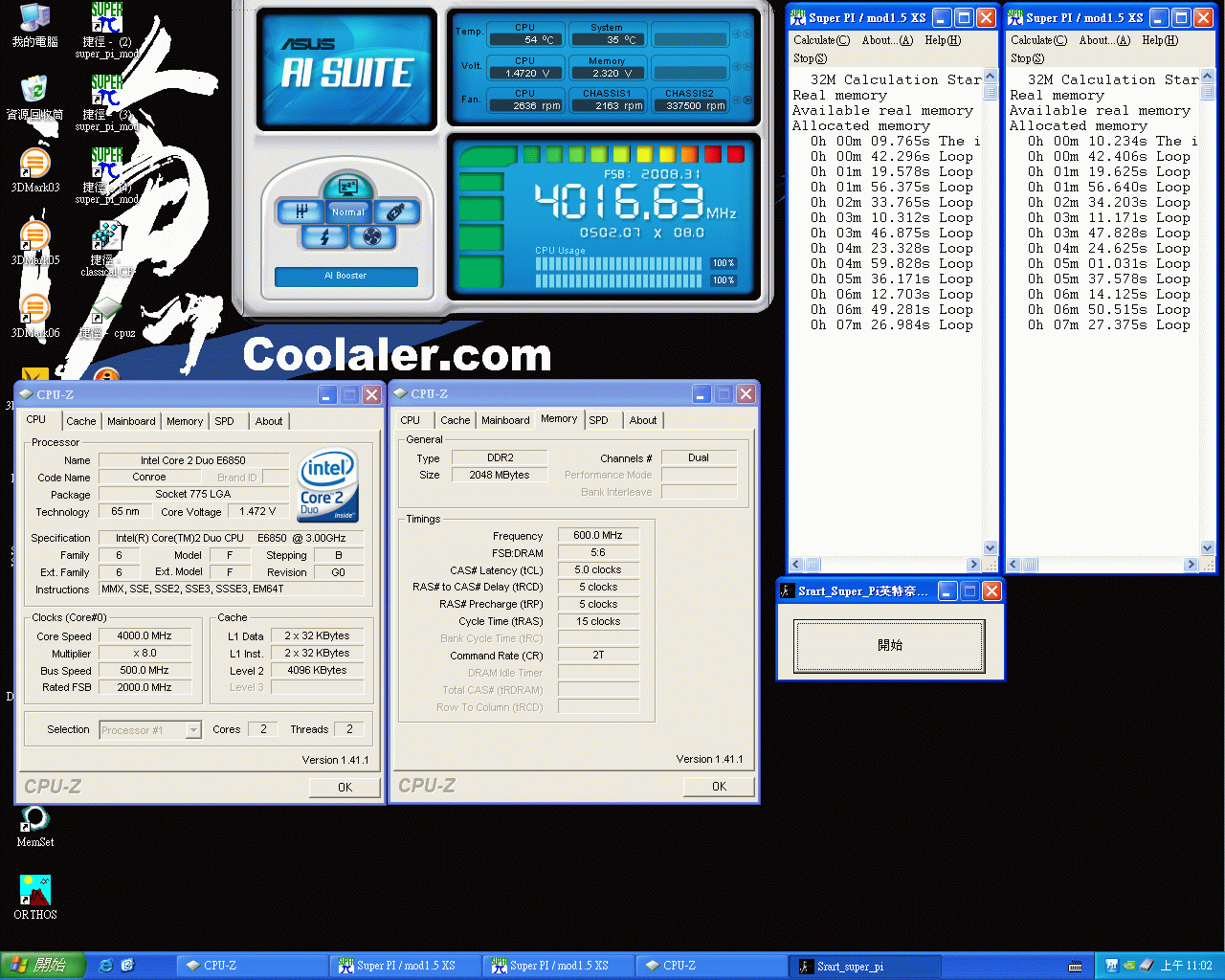The height and width of the screenshot is (980, 1225).
Task: Launch the 3DMark06 desktop shortcut
Action: pyautogui.click(x=34, y=316)
